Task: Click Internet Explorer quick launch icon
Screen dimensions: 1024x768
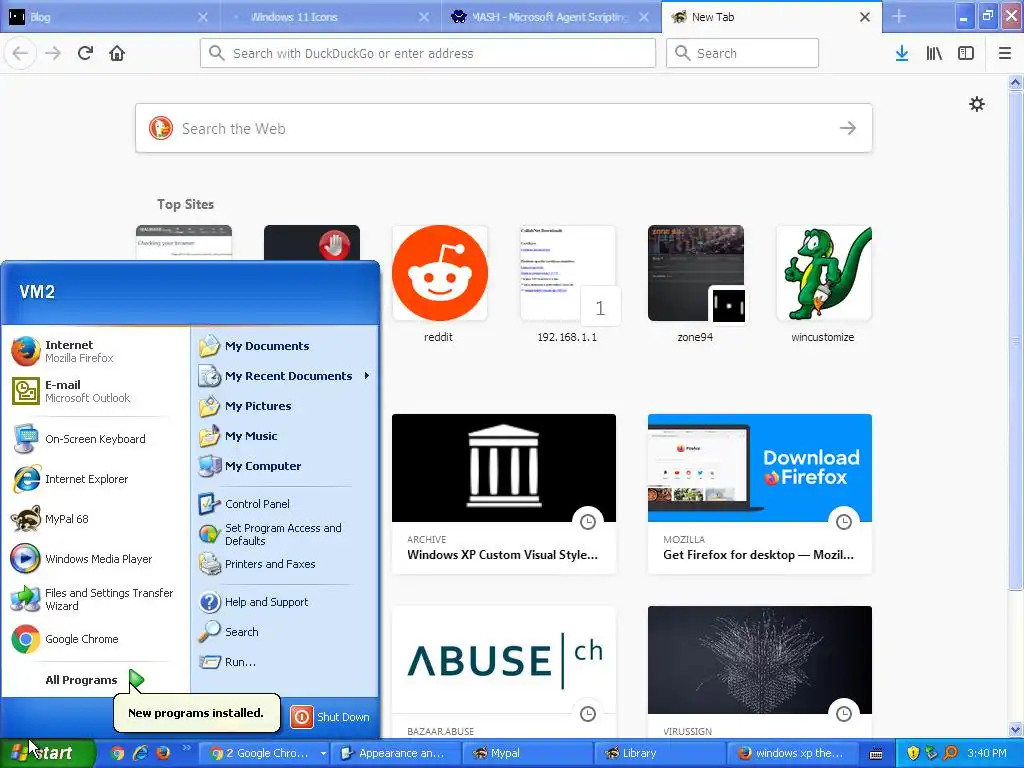Action: tap(140, 753)
